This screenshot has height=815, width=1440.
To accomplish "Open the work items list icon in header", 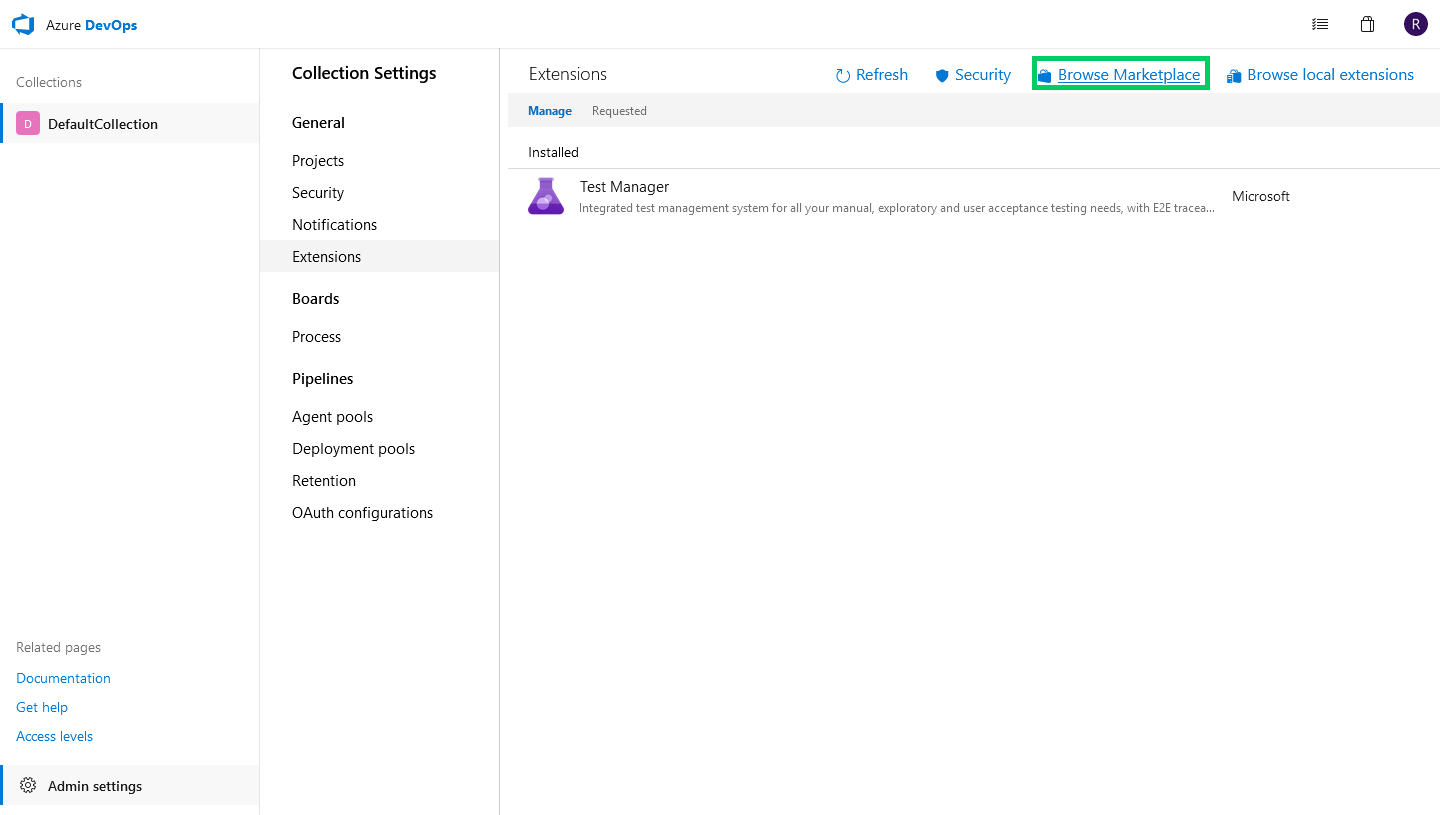I will tap(1320, 25).
